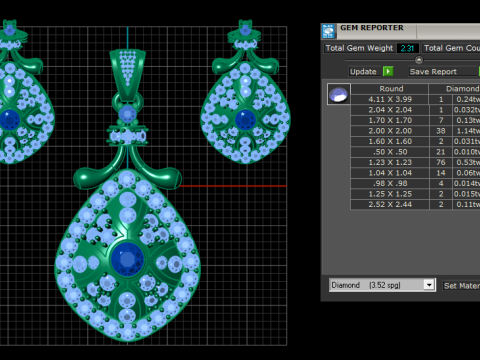Click the Round column header

(389, 89)
